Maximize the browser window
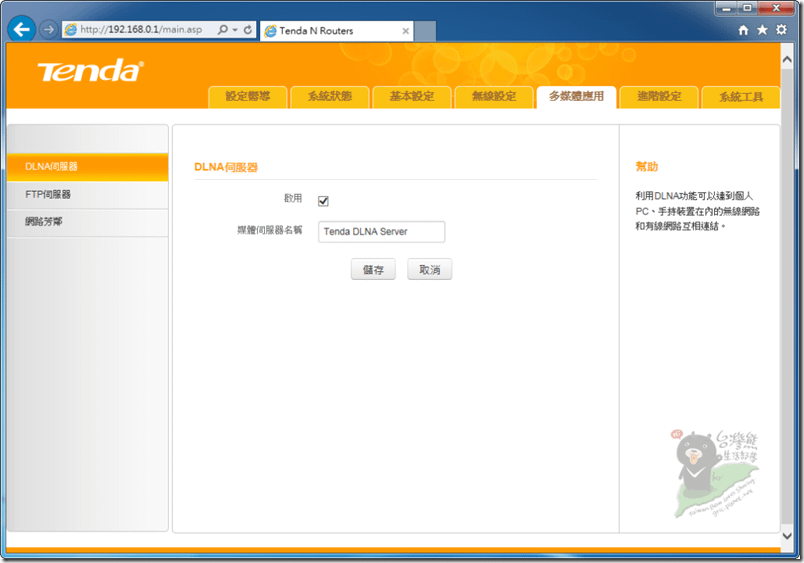 747,8
